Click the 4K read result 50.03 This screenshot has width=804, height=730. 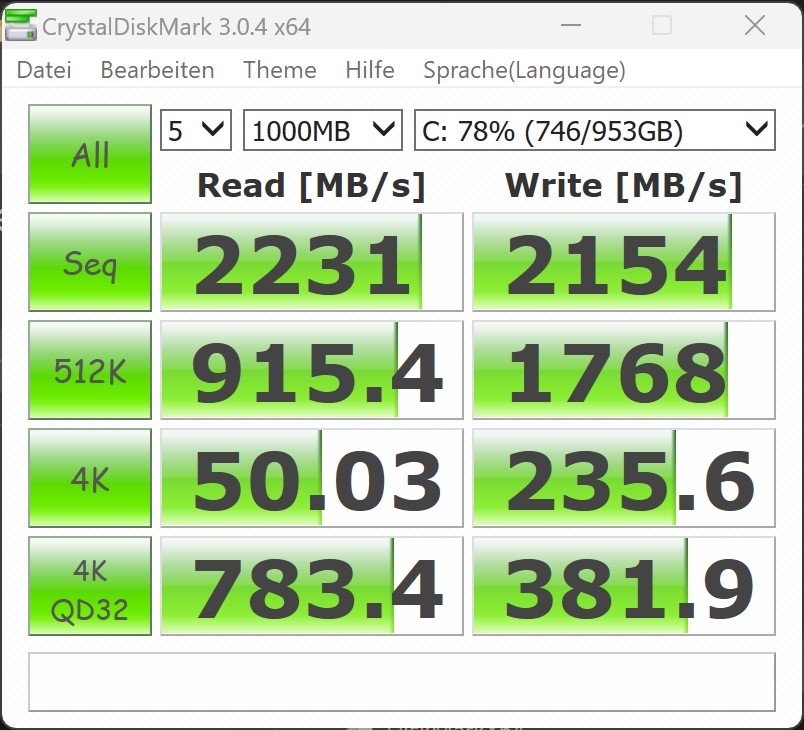tap(312, 478)
